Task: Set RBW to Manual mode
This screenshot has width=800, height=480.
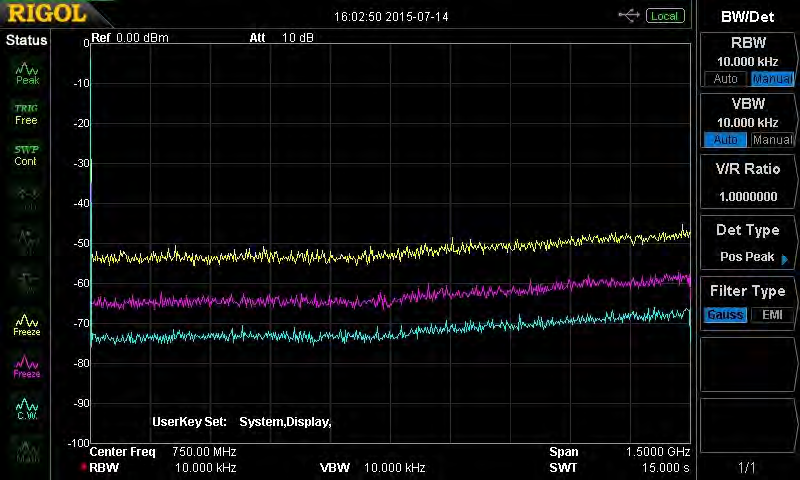Action: 772,79
